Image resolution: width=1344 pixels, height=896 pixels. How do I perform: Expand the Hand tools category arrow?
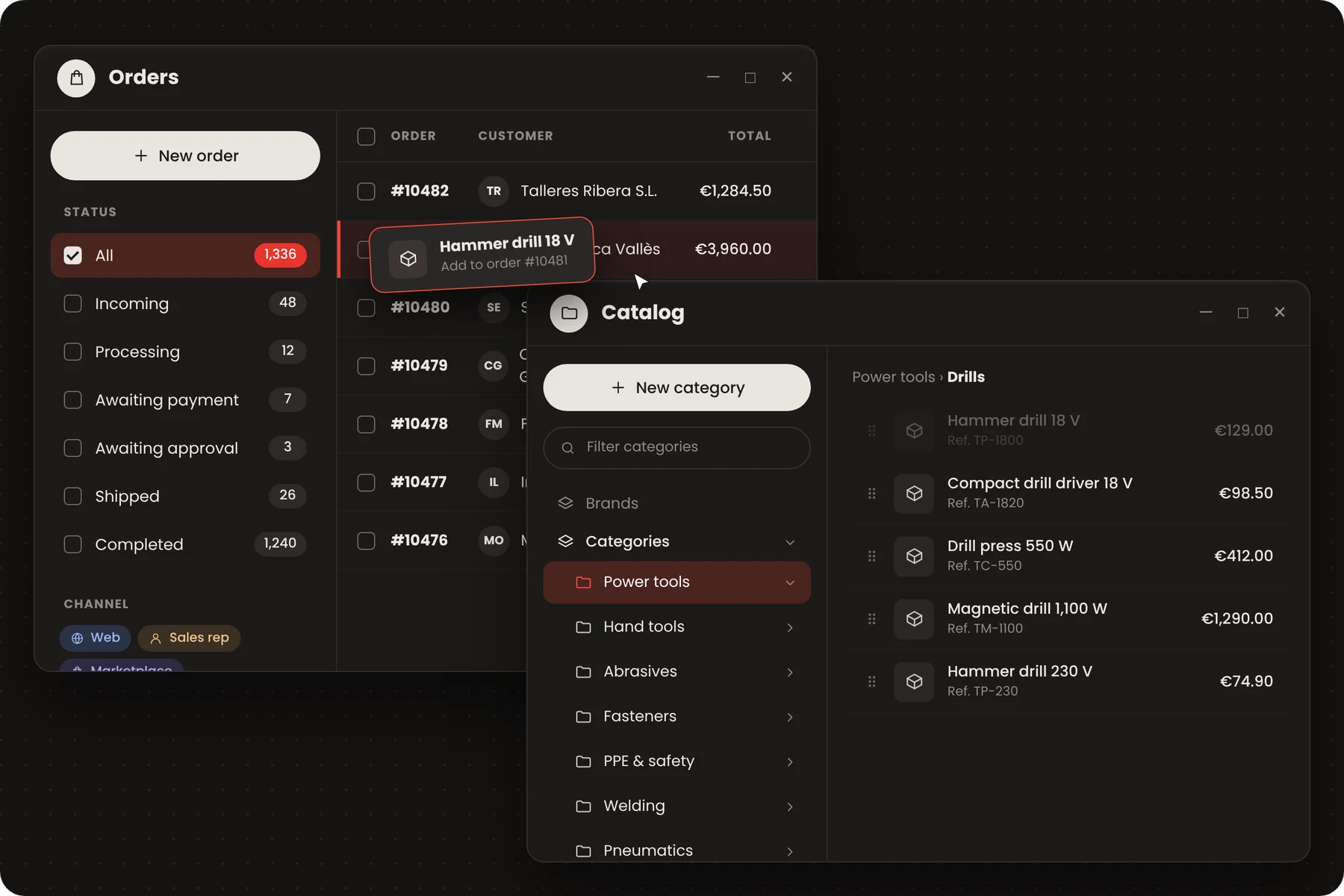click(x=790, y=627)
